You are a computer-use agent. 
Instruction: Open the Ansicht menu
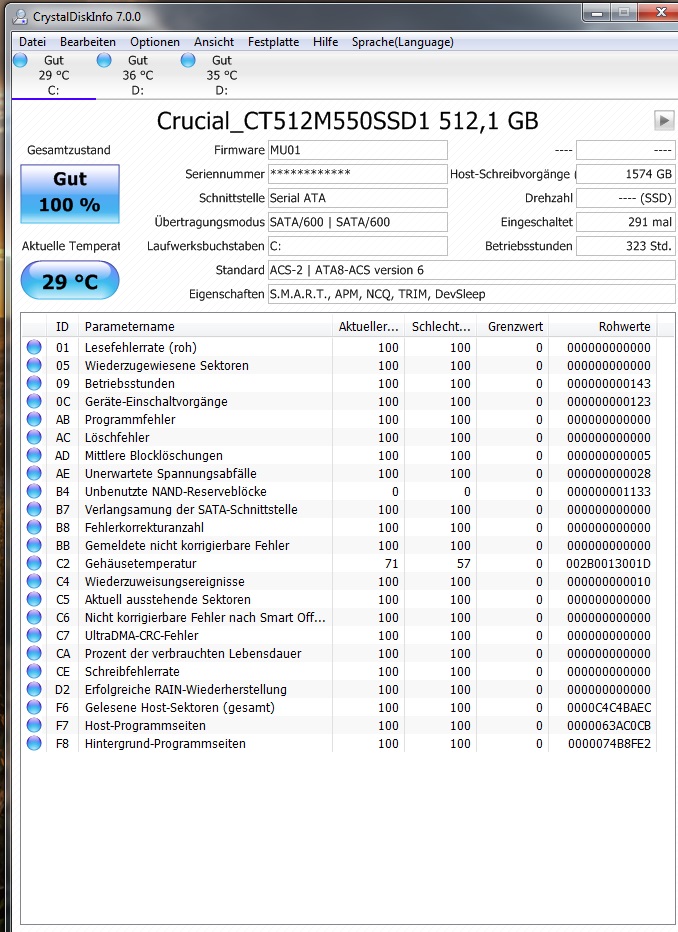[214, 42]
